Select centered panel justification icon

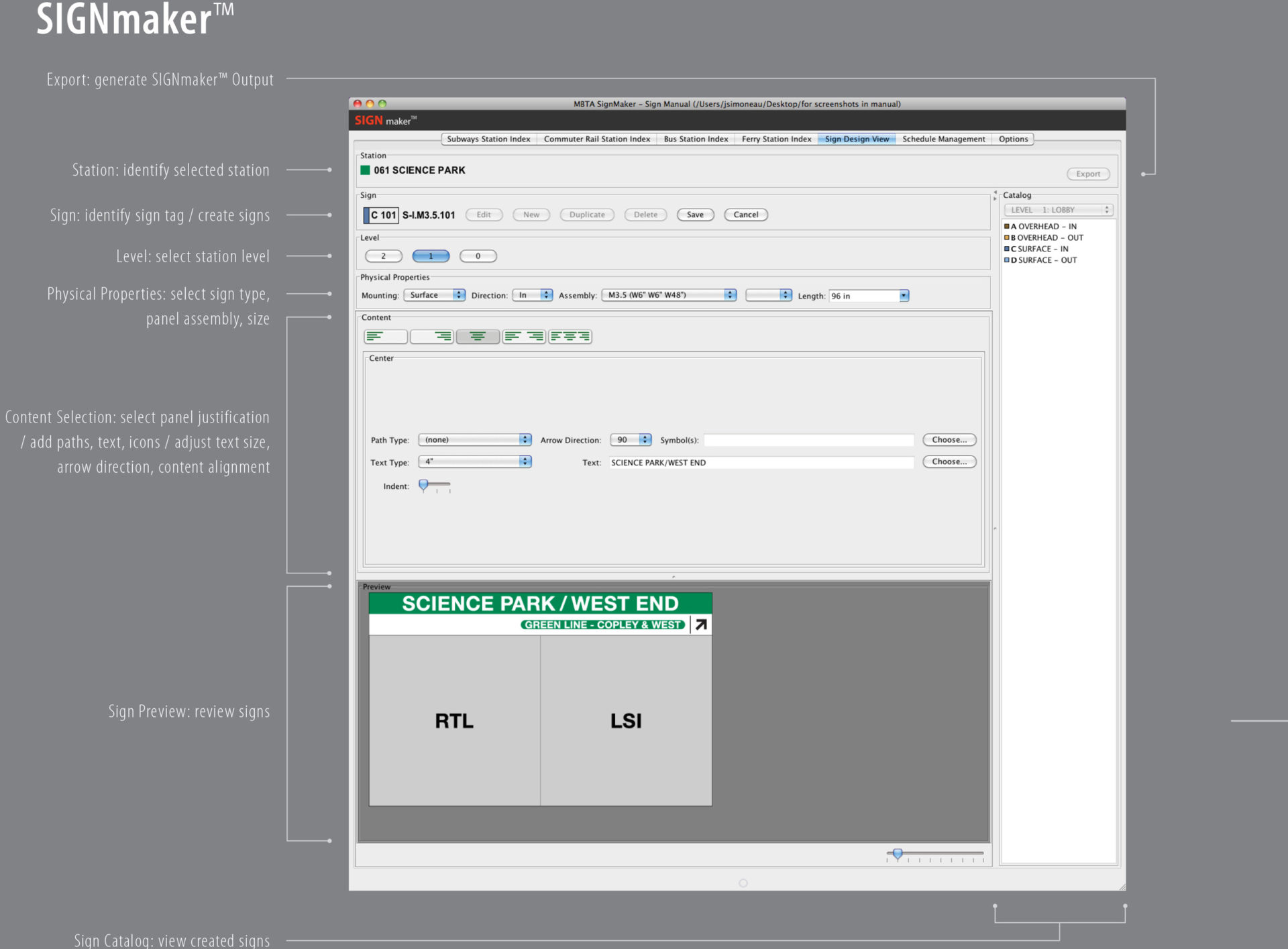[x=478, y=337]
